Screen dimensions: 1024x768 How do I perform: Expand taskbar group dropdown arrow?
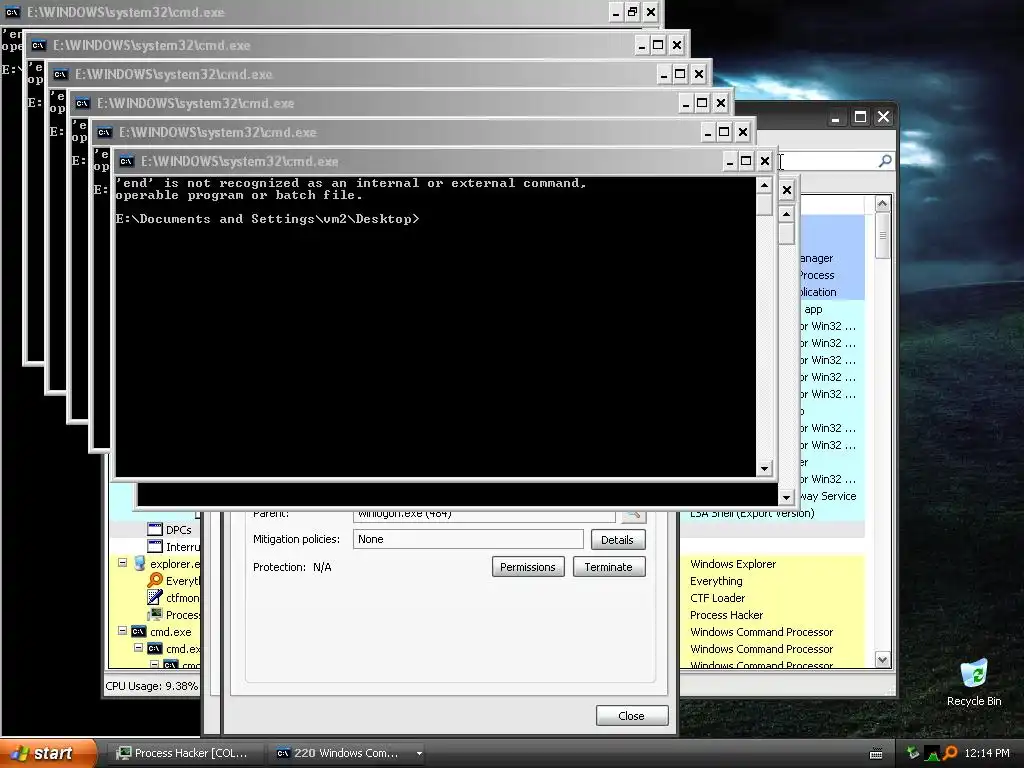click(x=419, y=753)
